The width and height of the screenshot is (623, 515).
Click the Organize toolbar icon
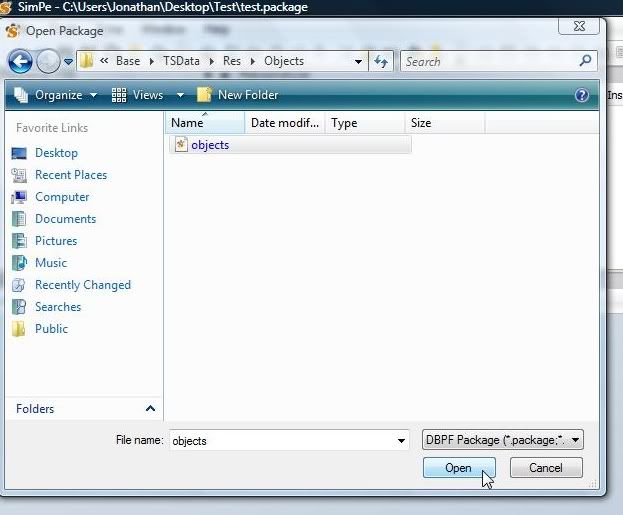tap(21, 95)
